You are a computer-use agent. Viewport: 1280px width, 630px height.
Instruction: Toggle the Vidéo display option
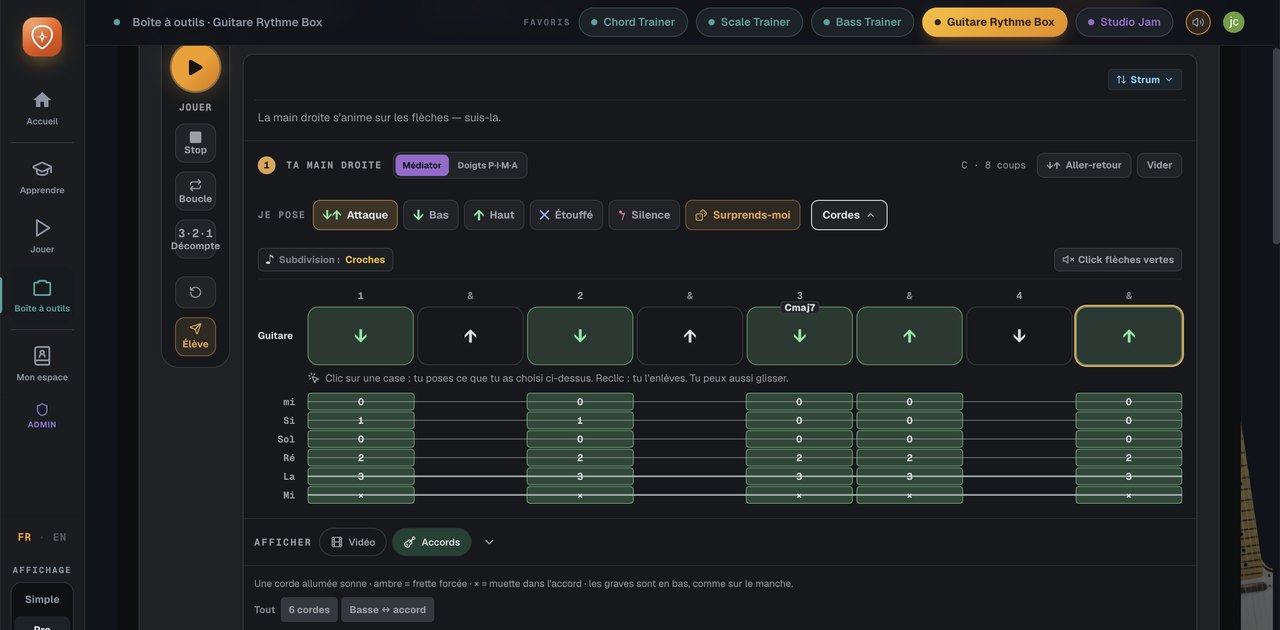353,542
